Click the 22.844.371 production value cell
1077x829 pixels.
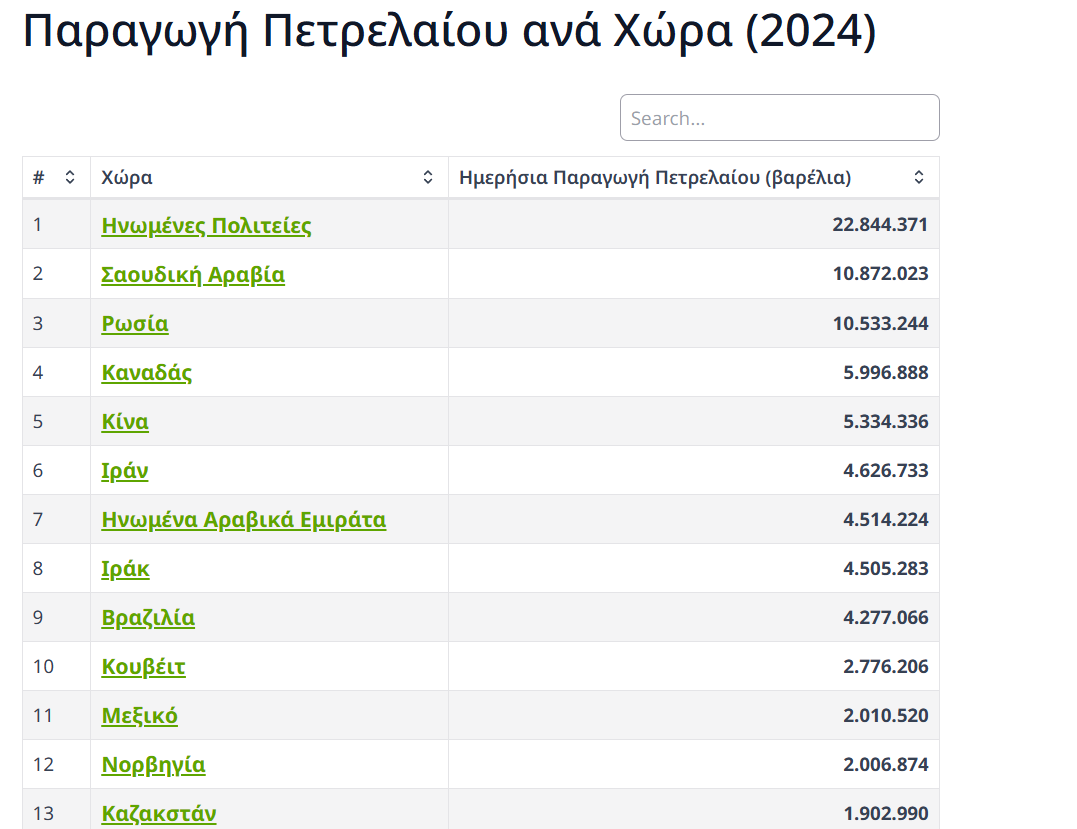tap(879, 225)
